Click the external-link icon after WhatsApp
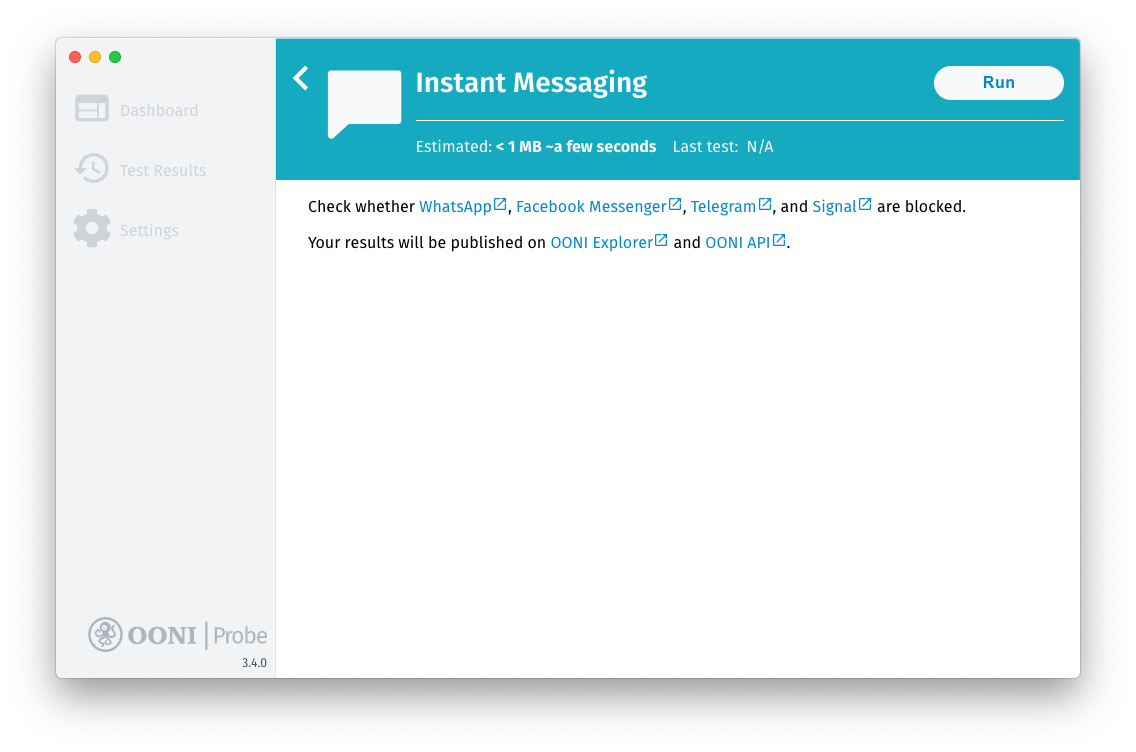The width and height of the screenshot is (1136, 752). pos(501,205)
